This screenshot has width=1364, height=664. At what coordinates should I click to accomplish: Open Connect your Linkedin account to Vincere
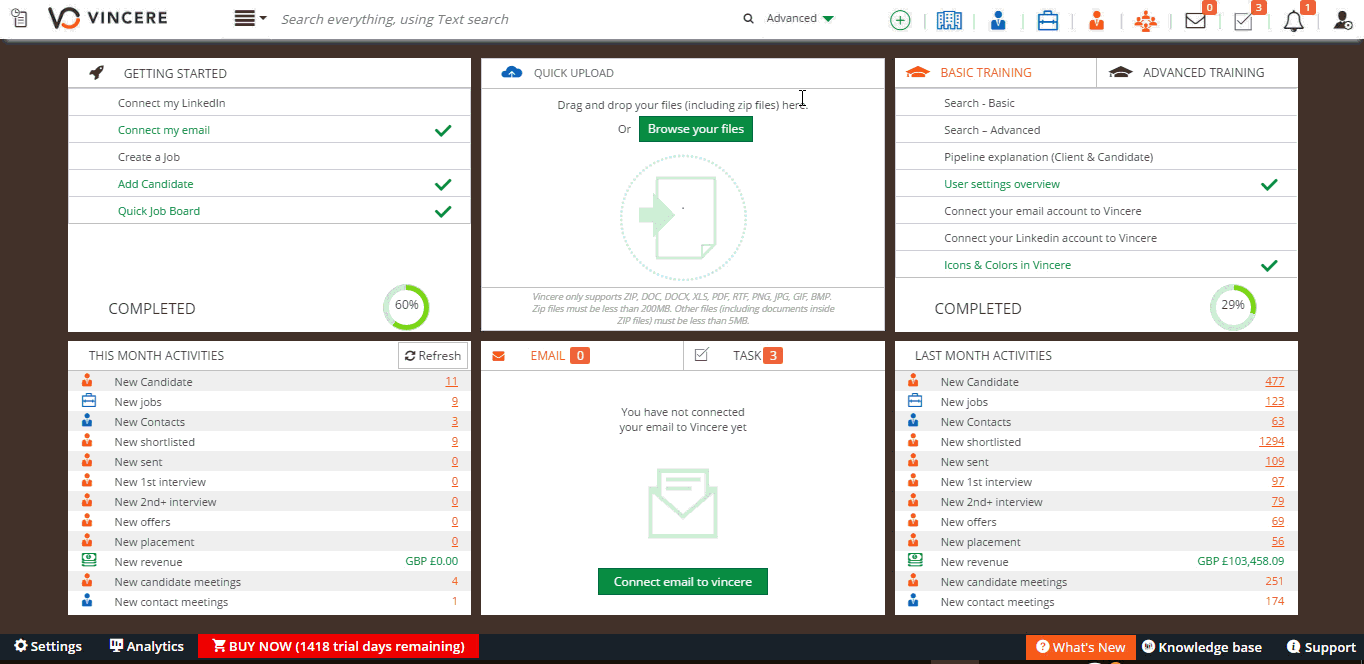1050,238
